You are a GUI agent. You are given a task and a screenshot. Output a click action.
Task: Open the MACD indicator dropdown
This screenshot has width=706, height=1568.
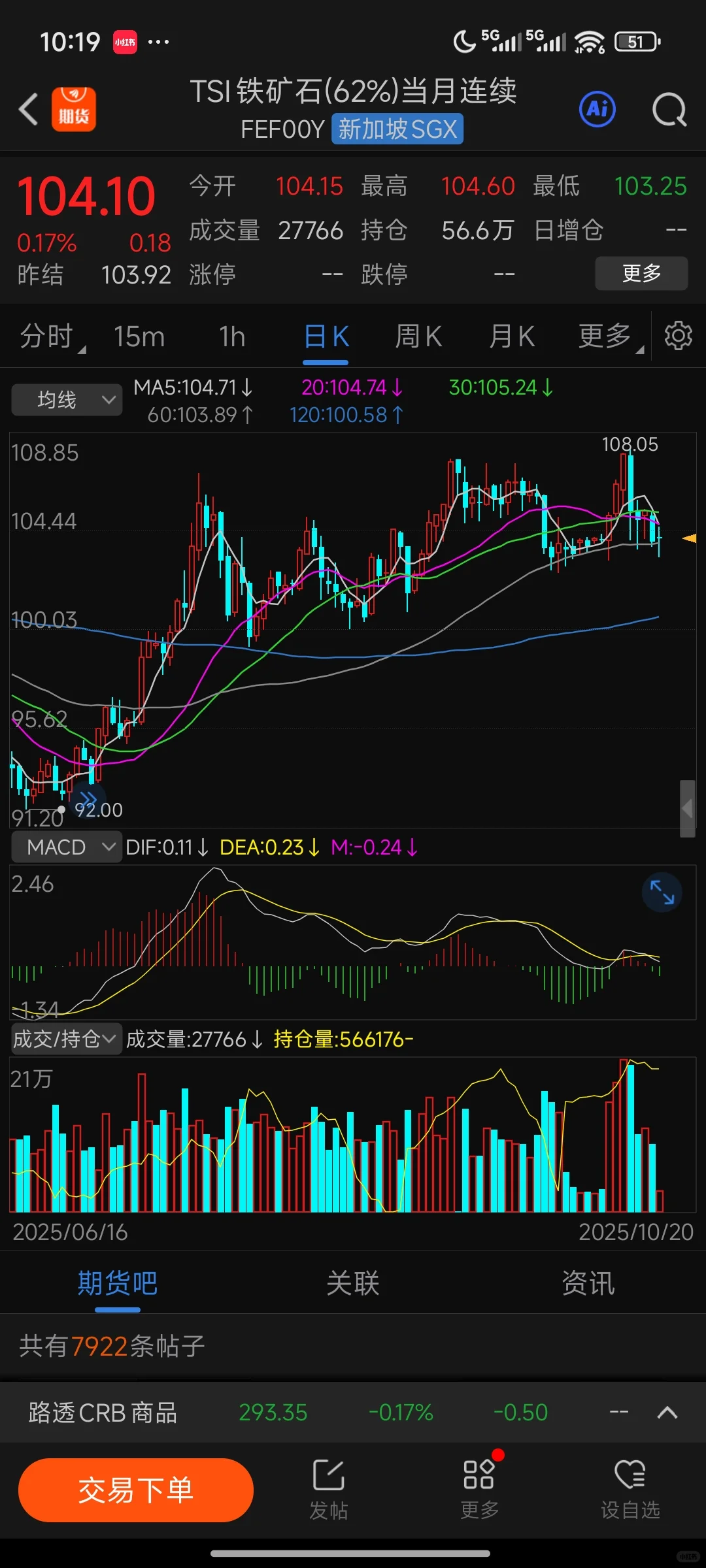(67, 847)
